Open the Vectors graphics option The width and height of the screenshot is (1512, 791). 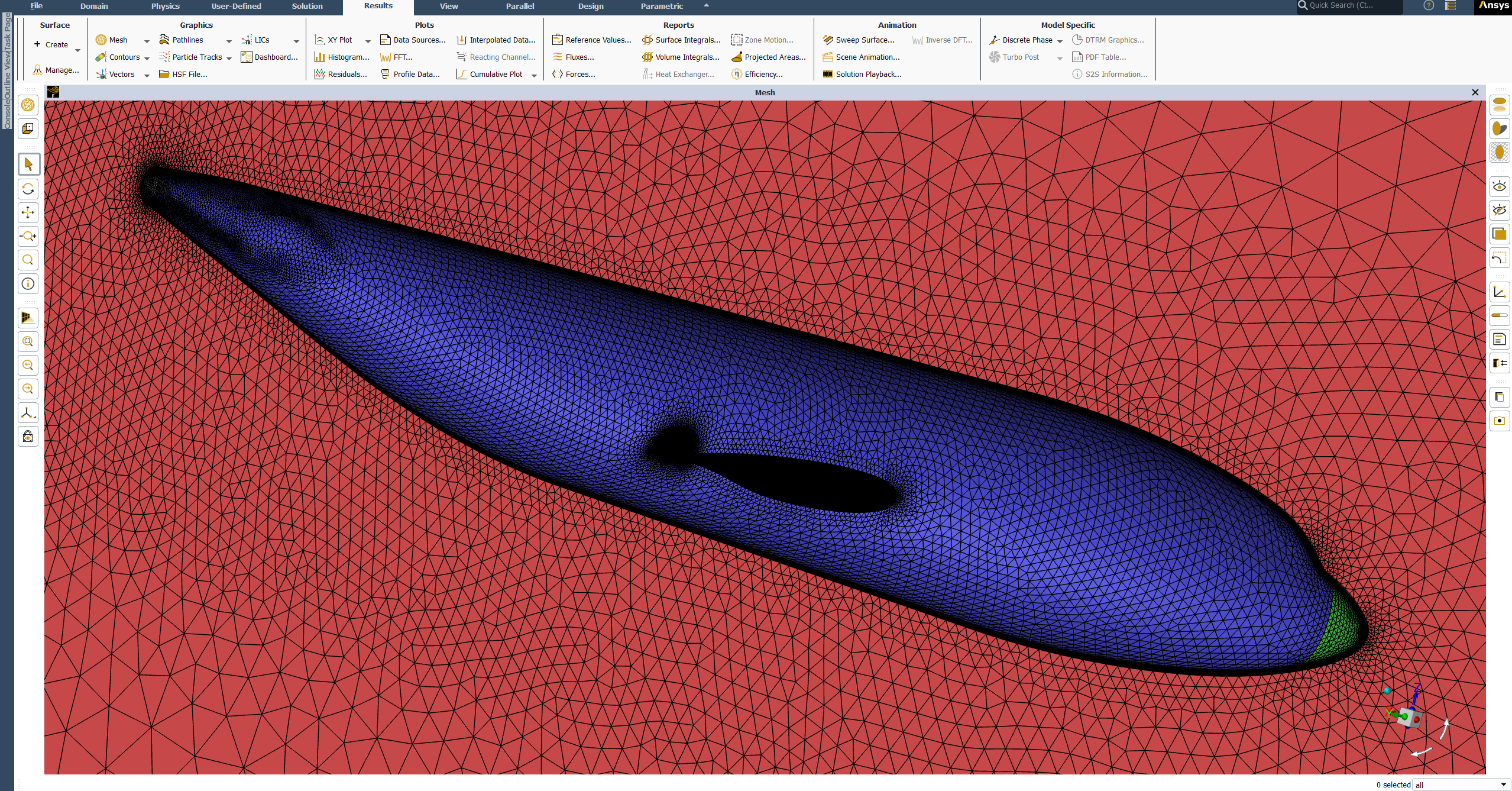pyautogui.click(x=115, y=75)
